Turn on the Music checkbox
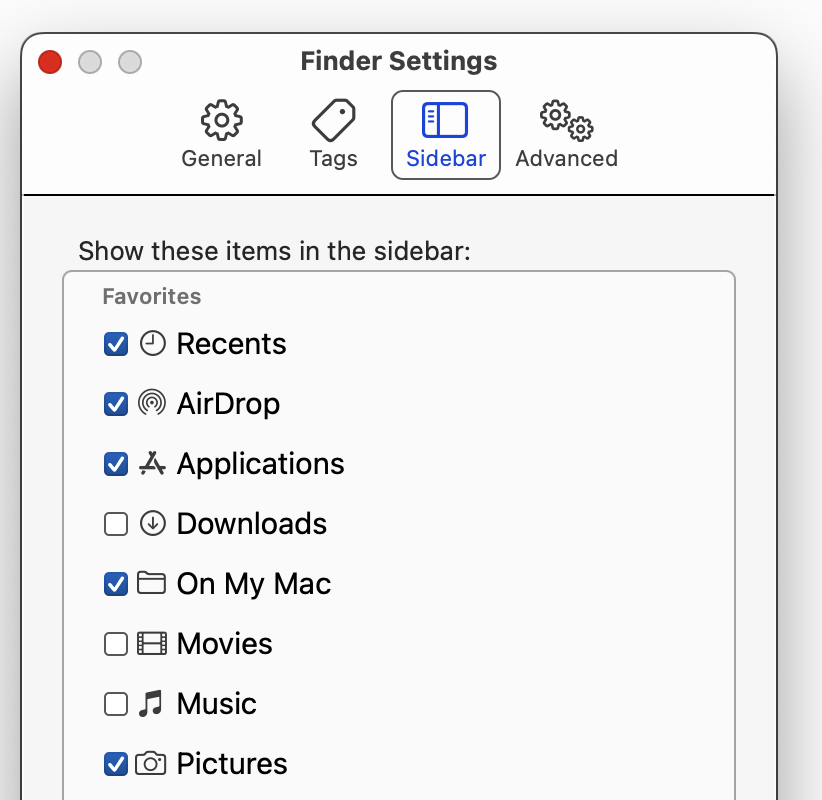Viewport: 822px width, 800px height. pos(116,704)
